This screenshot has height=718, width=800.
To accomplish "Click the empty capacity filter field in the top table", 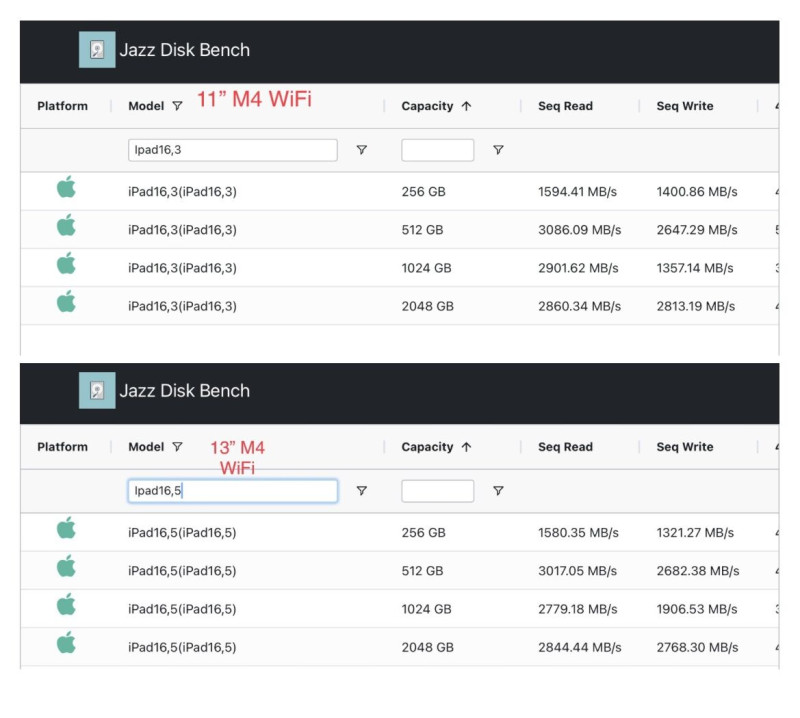I will click(438, 150).
